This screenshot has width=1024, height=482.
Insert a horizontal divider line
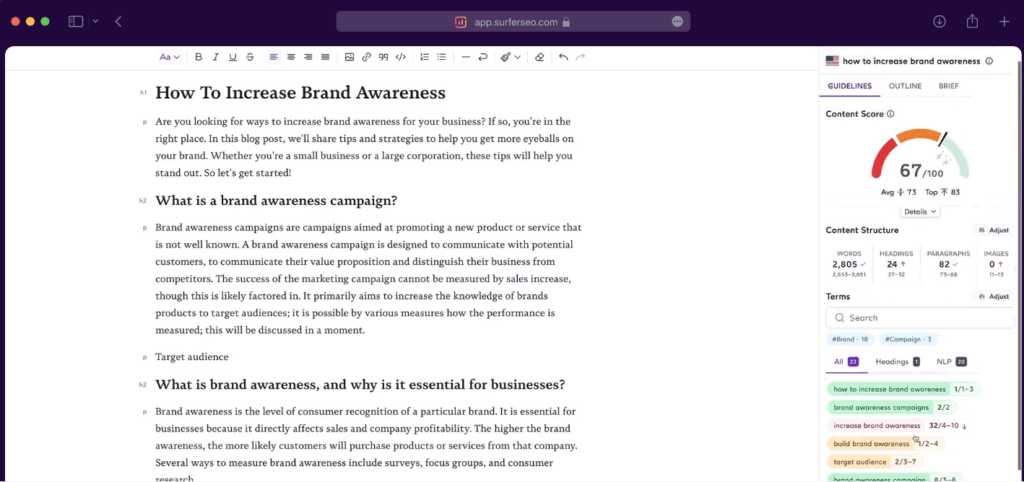tap(466, 57)
